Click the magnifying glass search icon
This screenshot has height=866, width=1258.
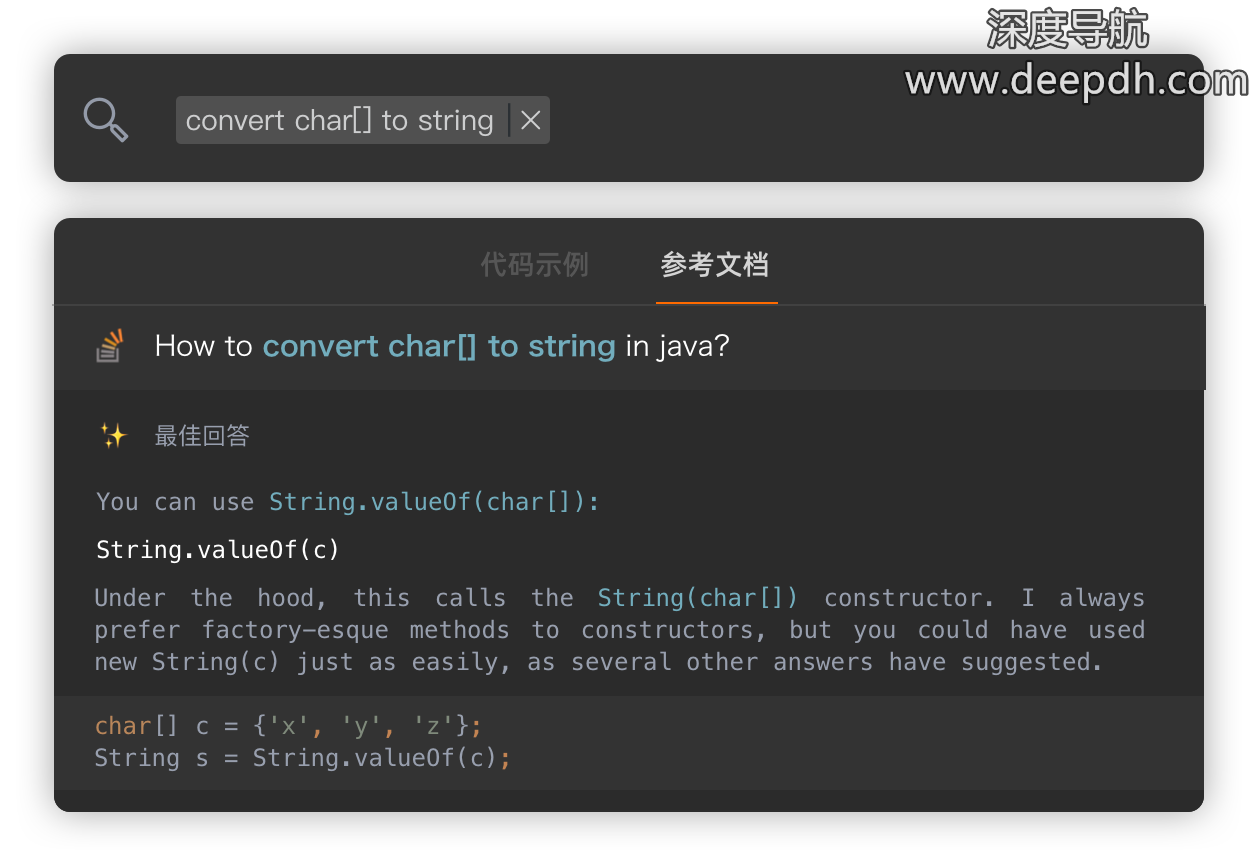click(x=105, y=120)
